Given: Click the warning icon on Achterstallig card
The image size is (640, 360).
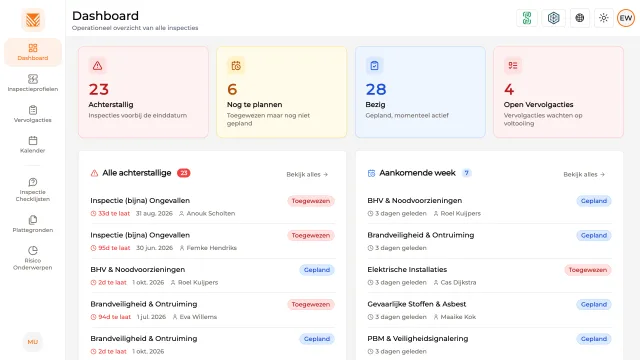Looking at the screenshot, I should 97,65.
